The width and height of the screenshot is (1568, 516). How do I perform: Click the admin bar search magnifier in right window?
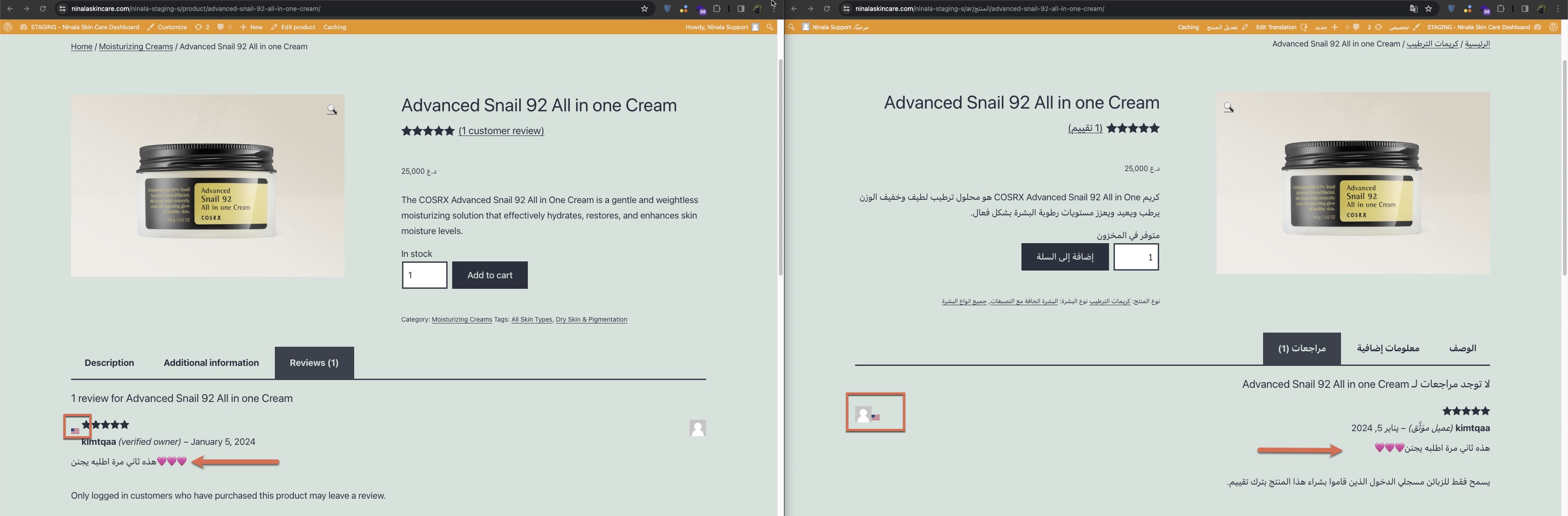[791, 27]
